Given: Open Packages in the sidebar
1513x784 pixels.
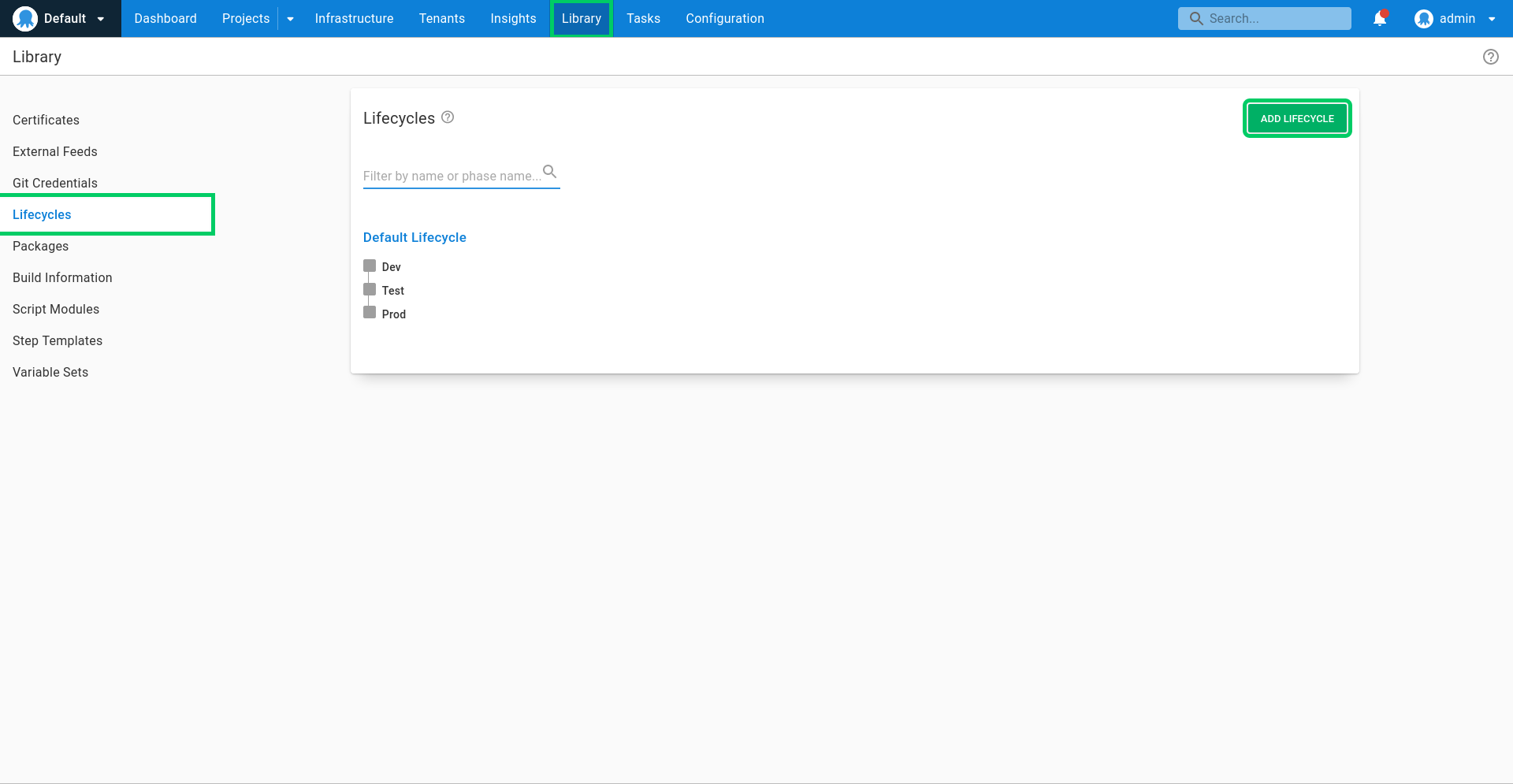Looking at the screenshot, I should [40, 246].
